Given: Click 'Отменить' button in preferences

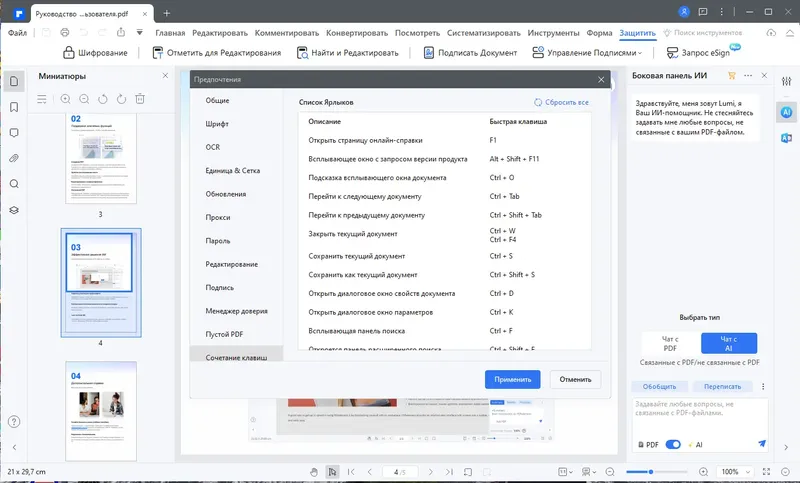Looking at the screenshot, I should pyautogui.click(x=575, y=379).
